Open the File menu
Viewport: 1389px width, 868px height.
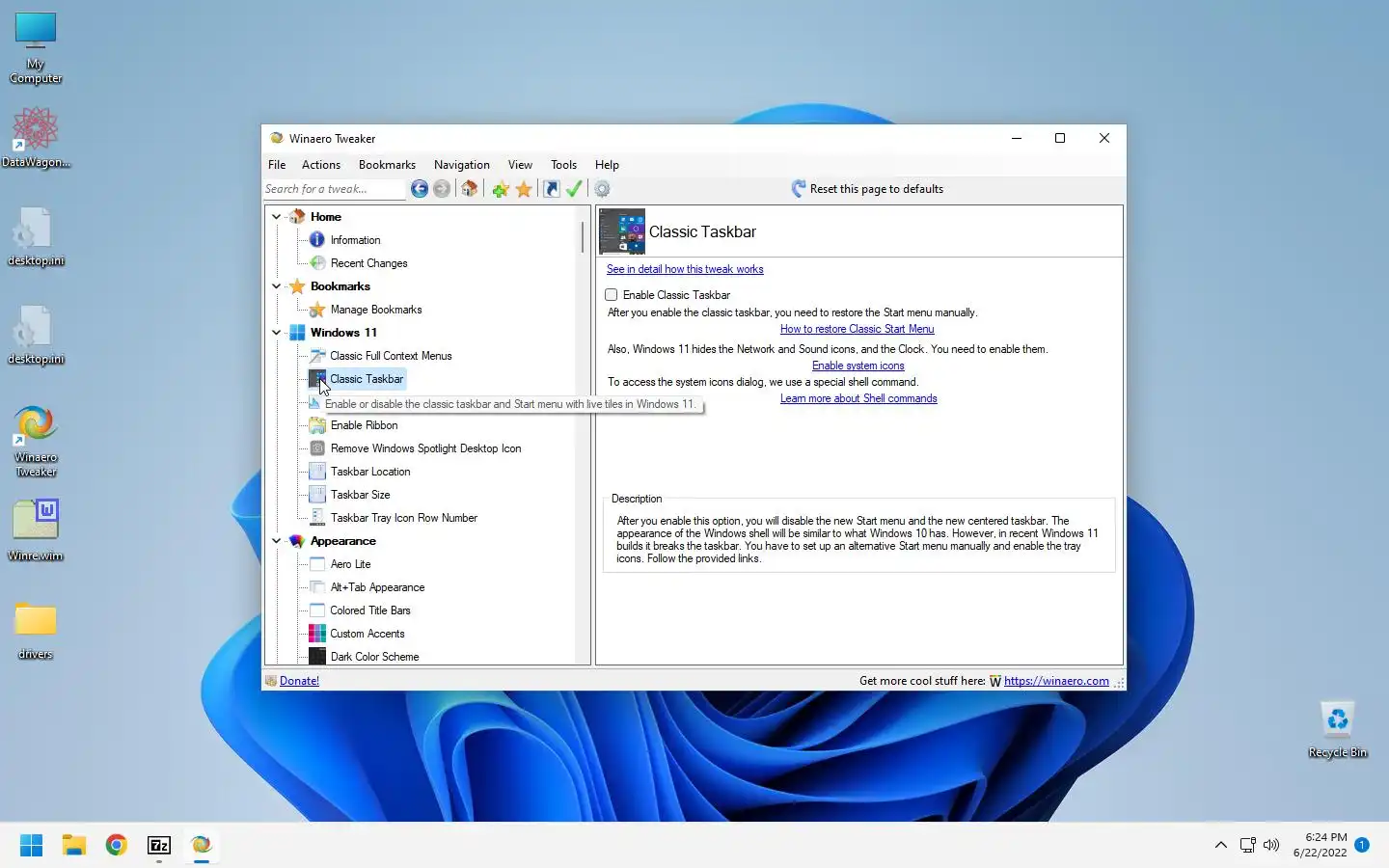(277, 165)
